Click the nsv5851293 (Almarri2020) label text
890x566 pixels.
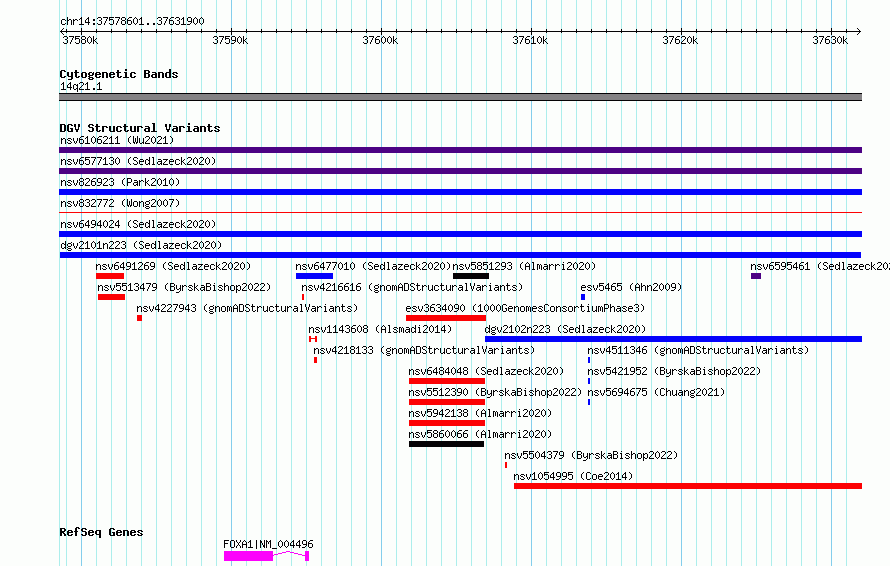click(x=524, y=266)
